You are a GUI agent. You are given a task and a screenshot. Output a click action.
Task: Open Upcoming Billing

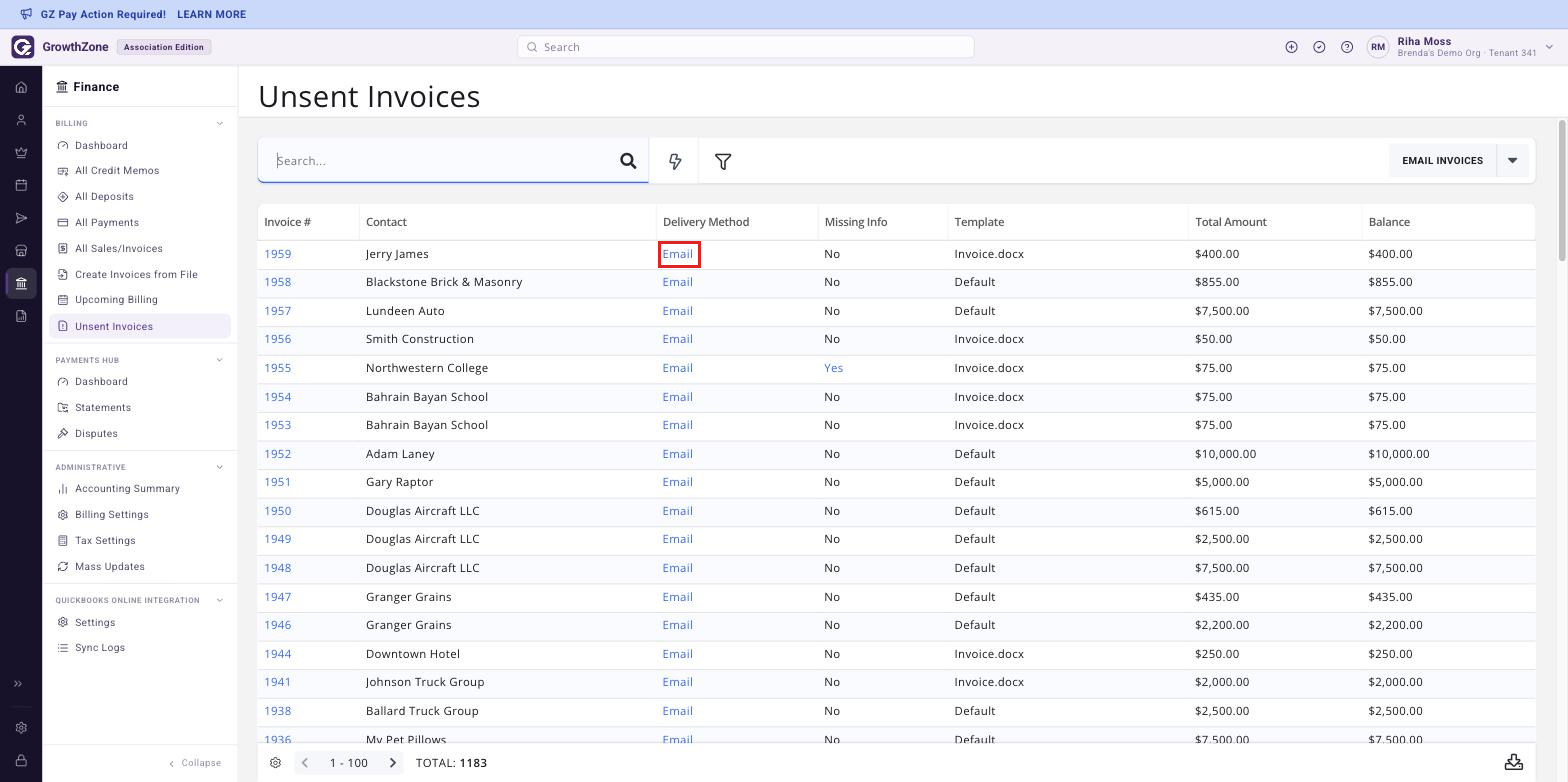click(116, 300)
